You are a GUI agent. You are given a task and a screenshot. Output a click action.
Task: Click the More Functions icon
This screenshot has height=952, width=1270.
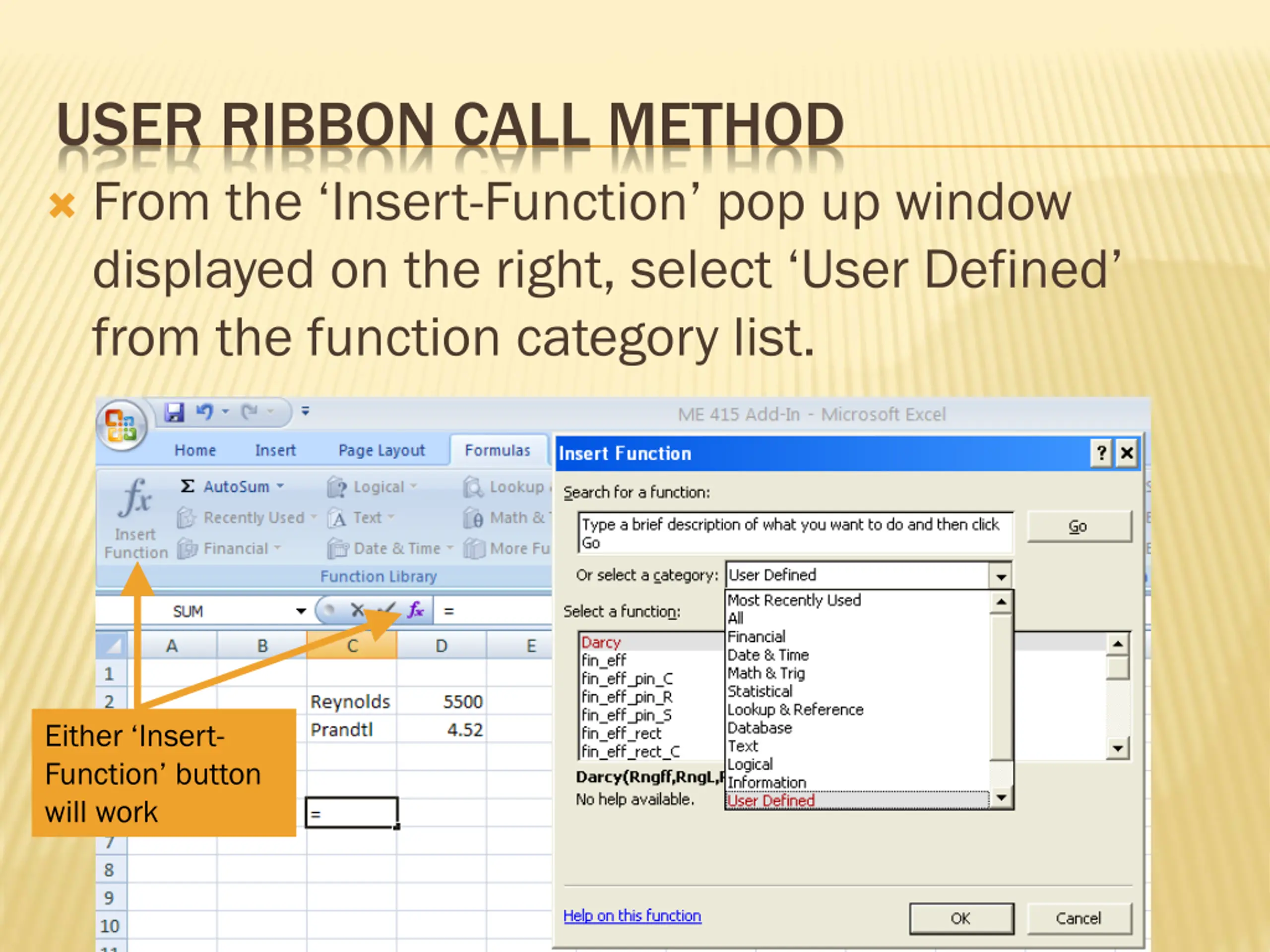pyautogui.click(x=474, y=548)
